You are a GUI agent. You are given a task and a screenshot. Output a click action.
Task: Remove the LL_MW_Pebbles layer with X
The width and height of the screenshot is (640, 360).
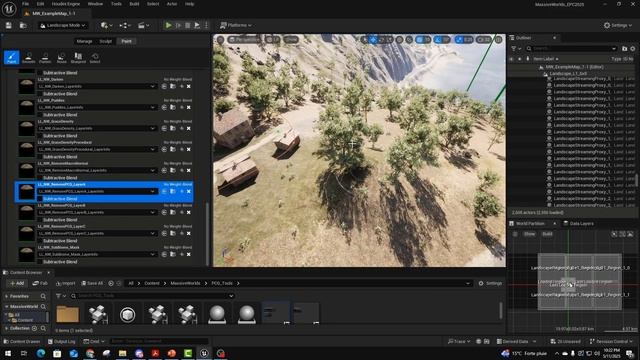pos(189,107)
